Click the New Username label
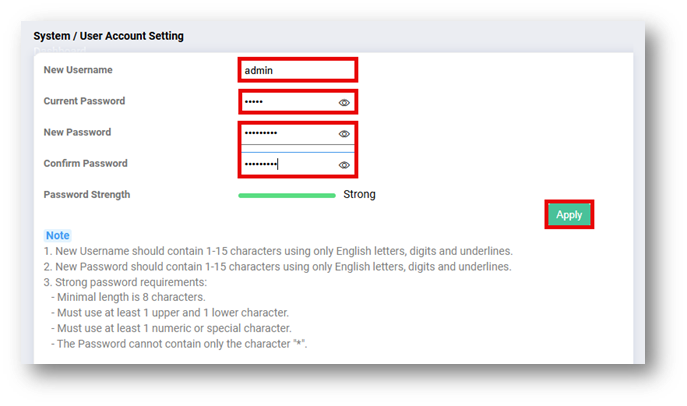This screenshot has width=687, height=406. point(78,70)
